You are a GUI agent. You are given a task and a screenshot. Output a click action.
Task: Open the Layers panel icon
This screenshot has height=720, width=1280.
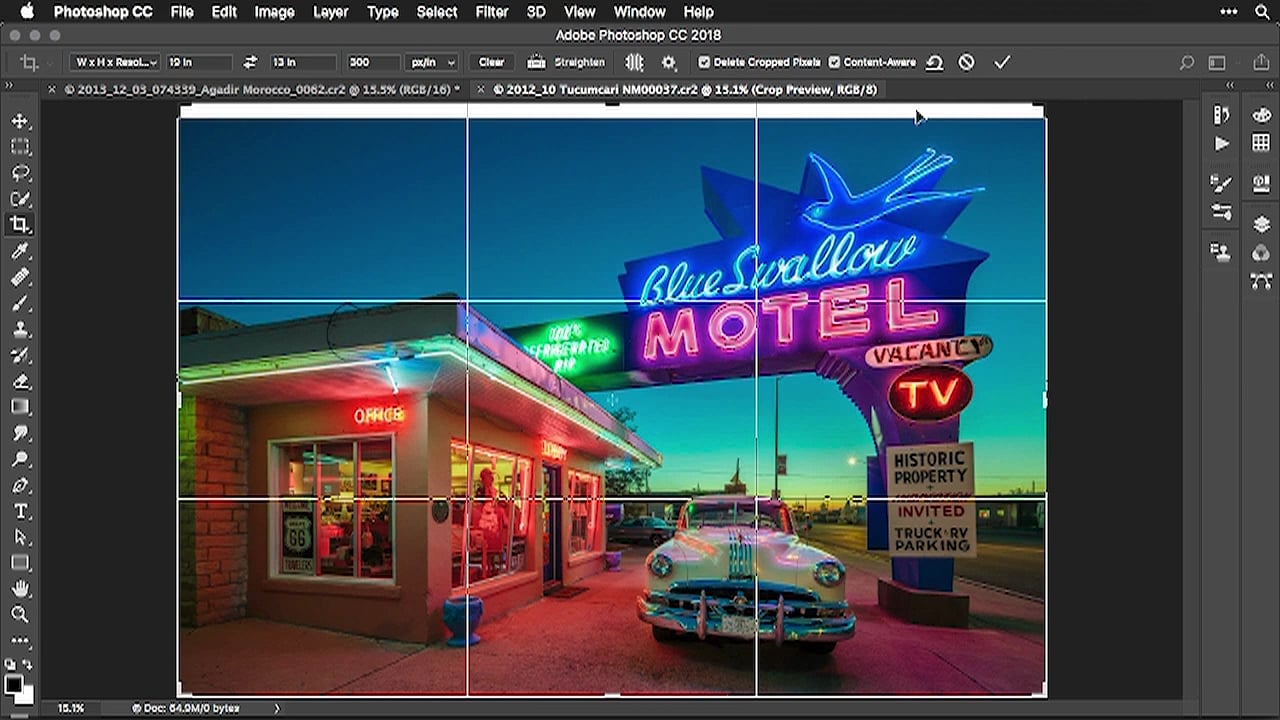click(x=1261, y=225)
